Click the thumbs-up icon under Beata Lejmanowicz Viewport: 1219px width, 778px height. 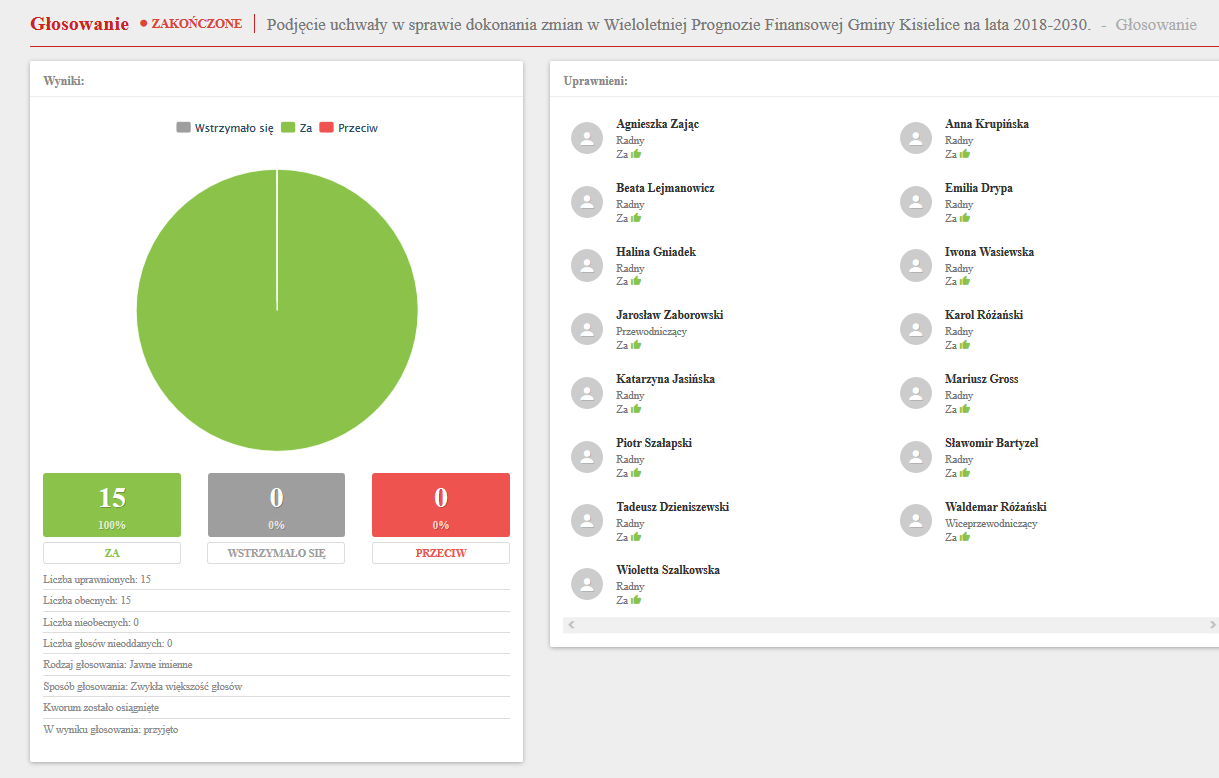pos(636,218)
